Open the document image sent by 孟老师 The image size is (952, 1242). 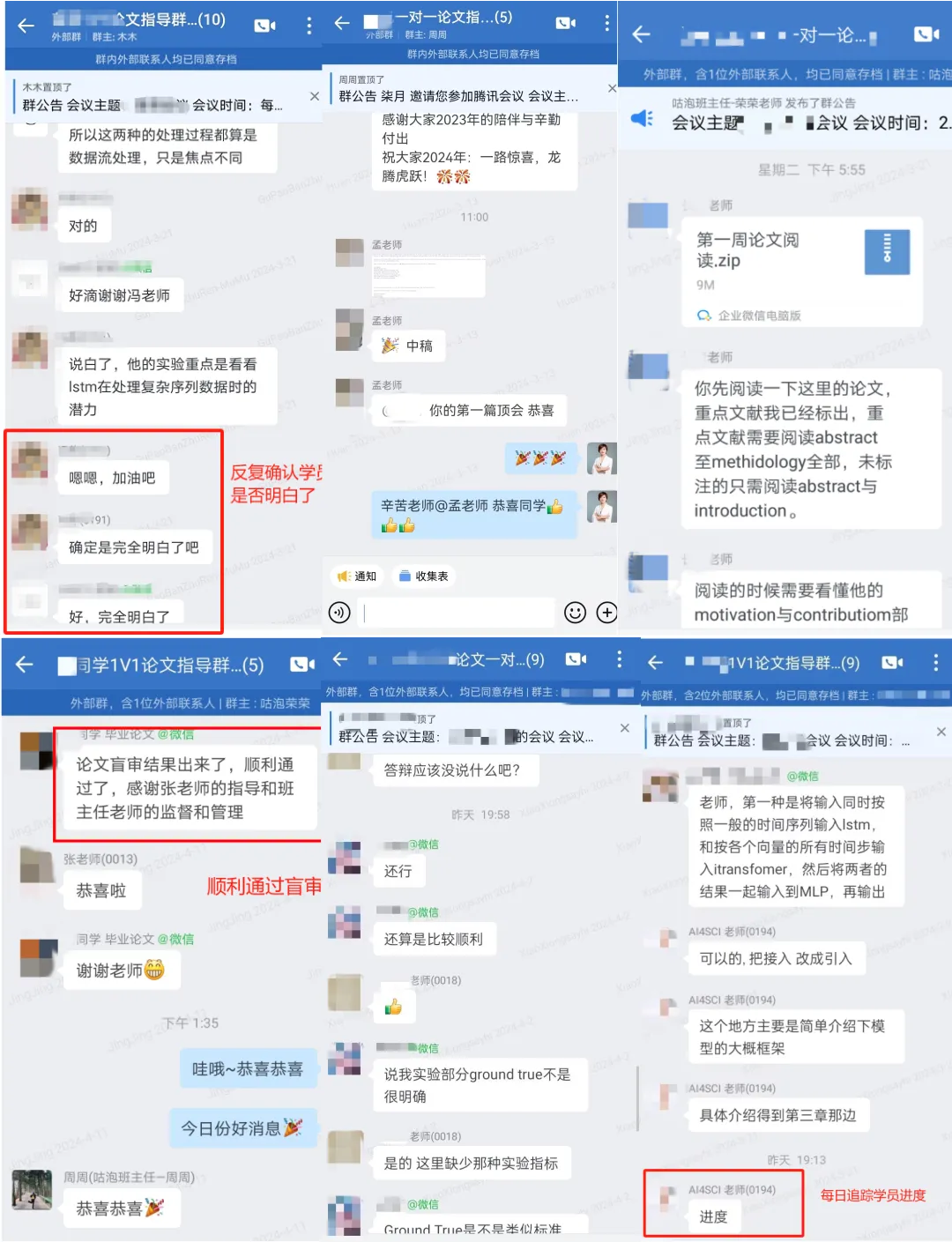tap(428, 276)
